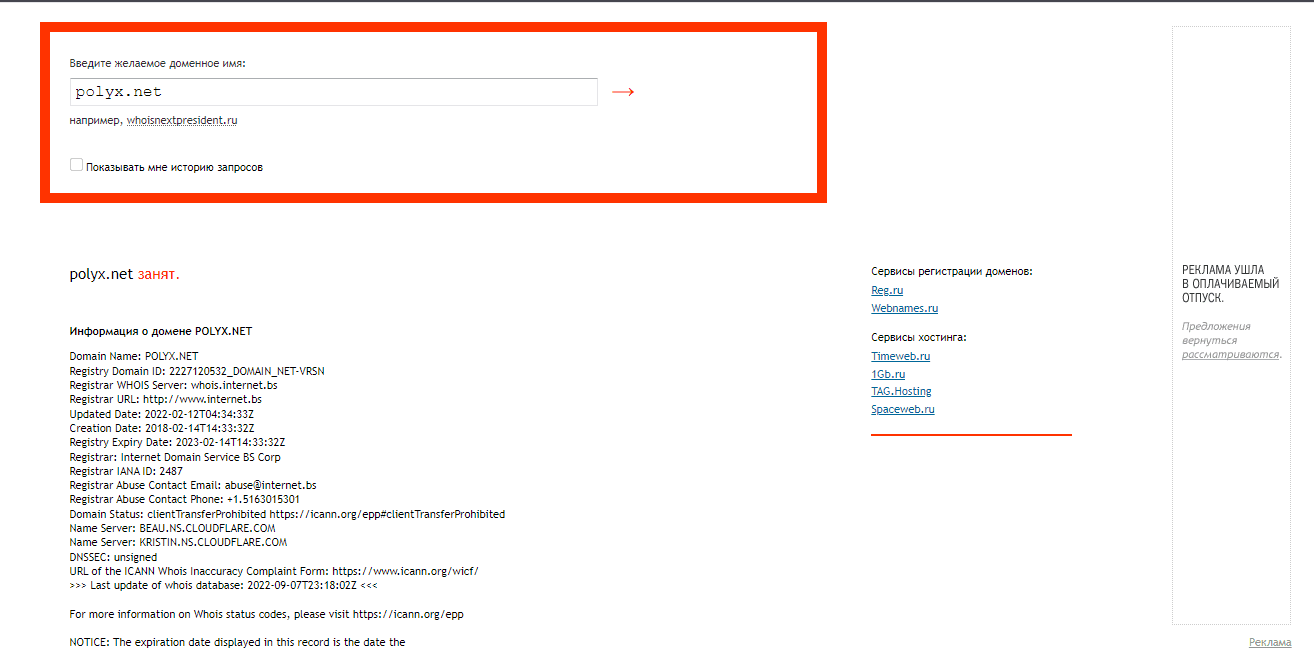This screenshot has height=653, width=1314.
Task: Click the "рассматриваются" link in the ad block
Action: pyautogui.click(x=1230, y=355)
